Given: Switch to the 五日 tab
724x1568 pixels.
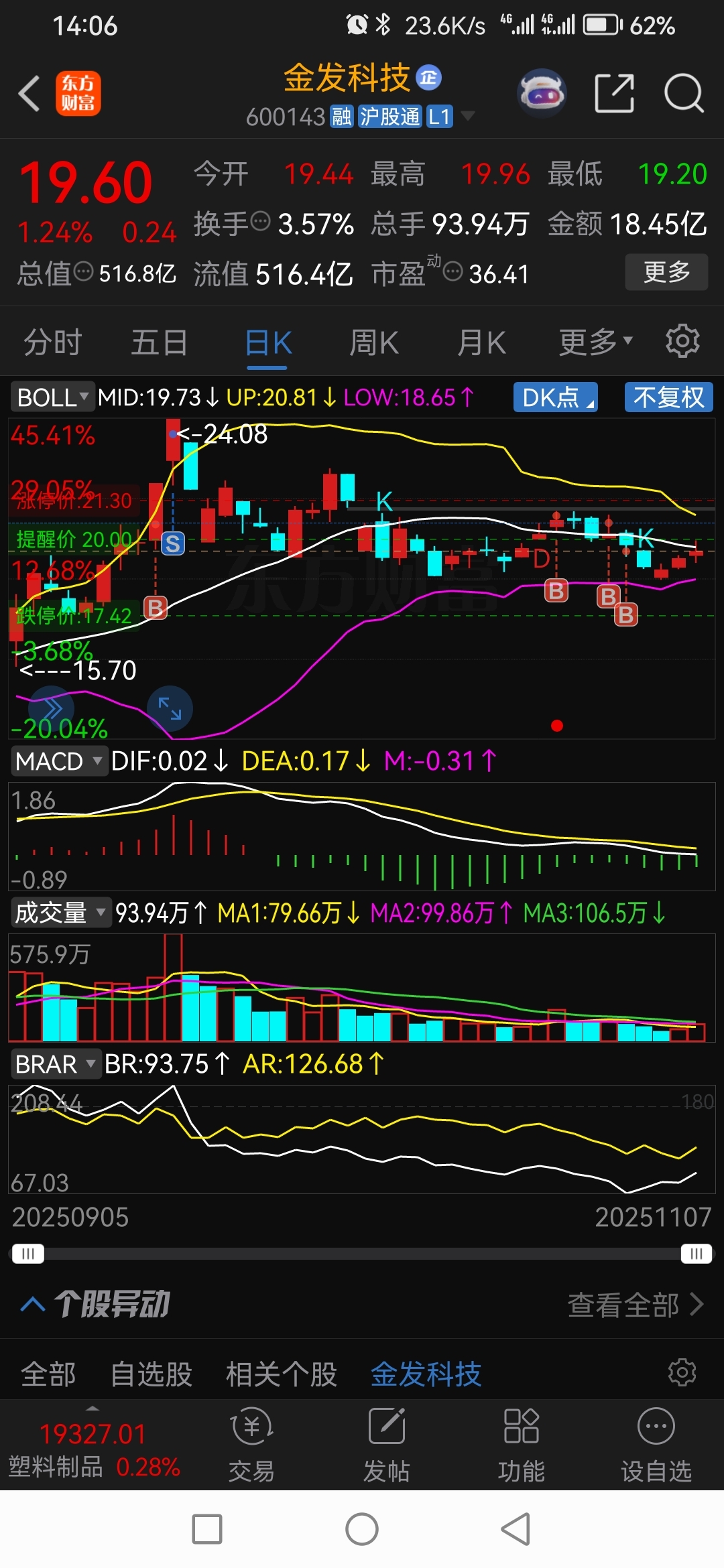Looking at the screenshot, I should tap(160, 342).
